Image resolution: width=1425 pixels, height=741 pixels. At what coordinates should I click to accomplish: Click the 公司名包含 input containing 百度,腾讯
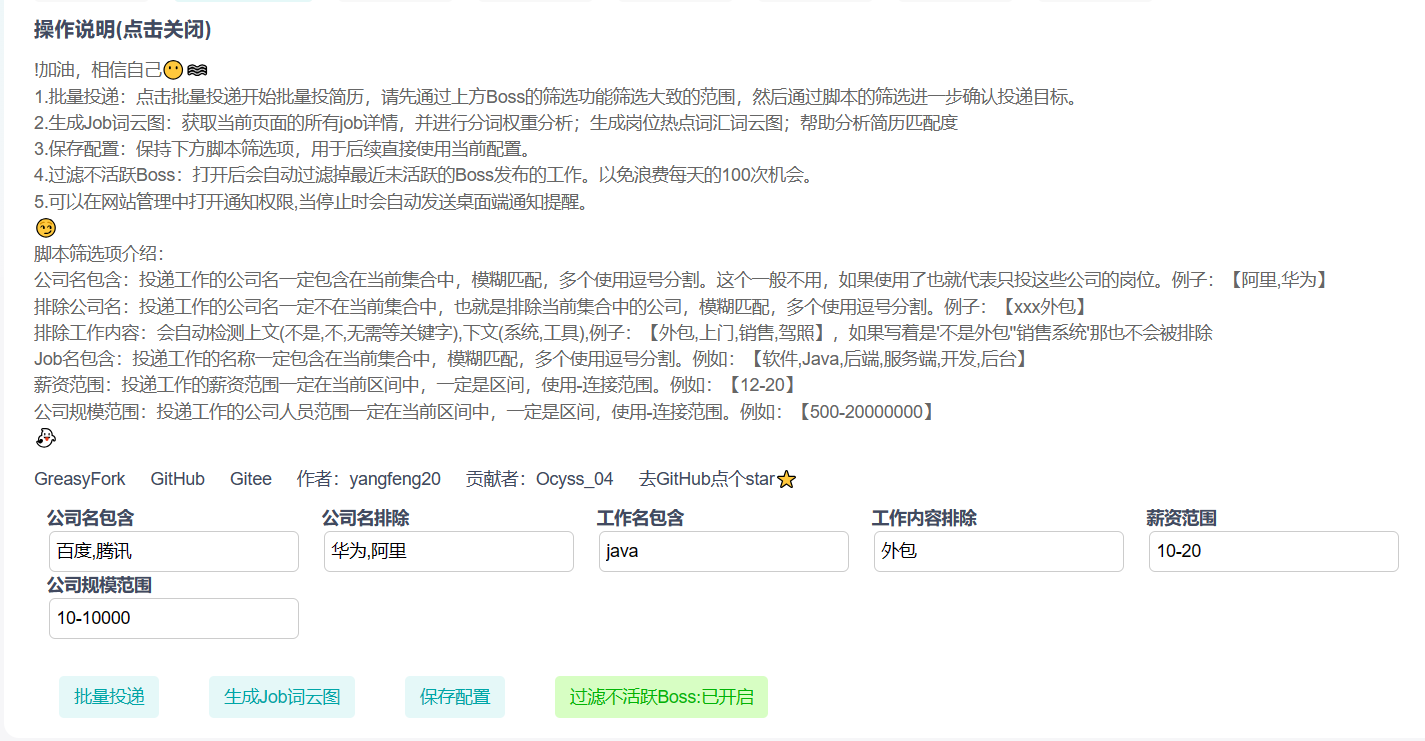[173, 551]
